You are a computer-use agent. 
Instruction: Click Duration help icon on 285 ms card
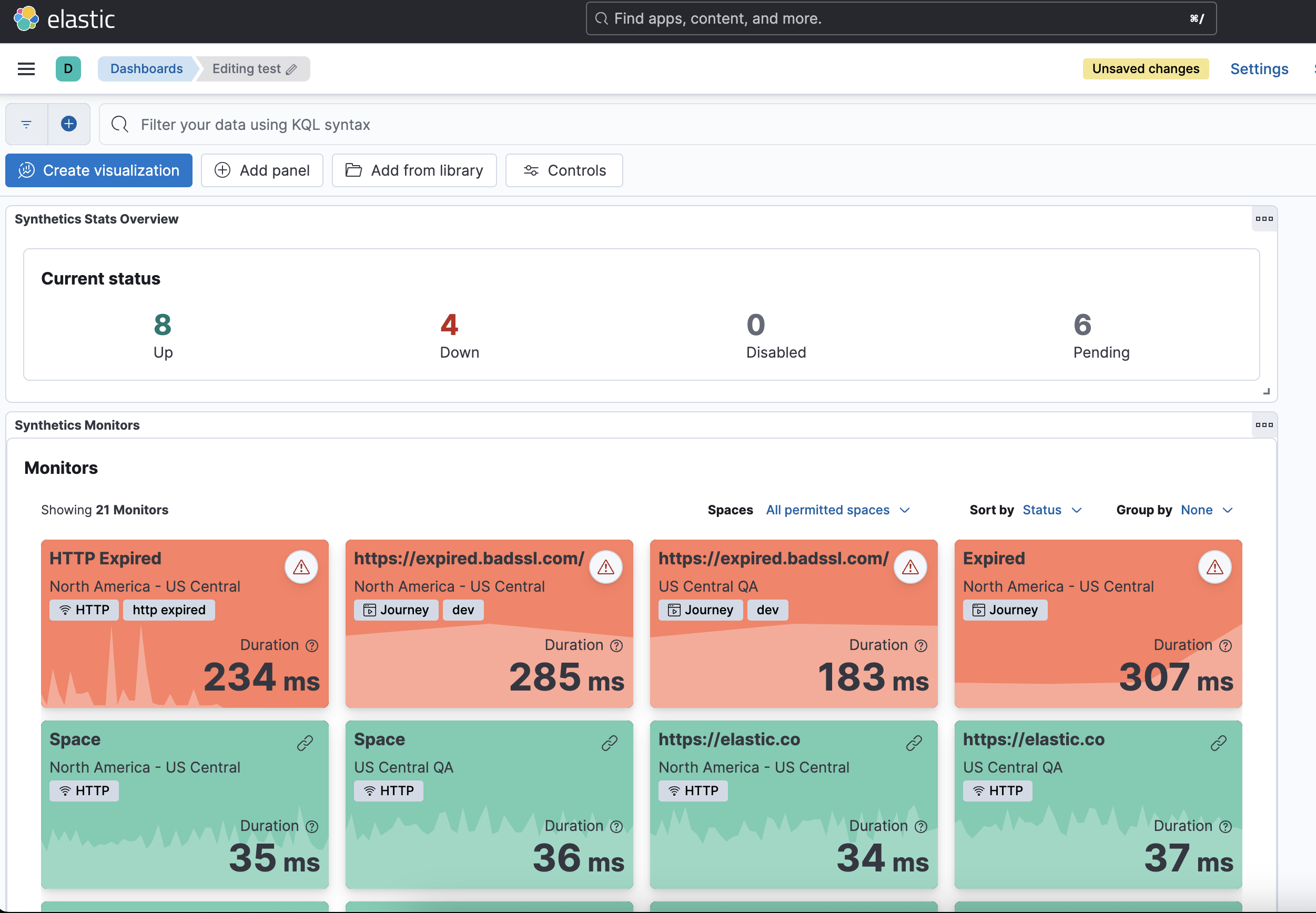[x=616, y=646]
